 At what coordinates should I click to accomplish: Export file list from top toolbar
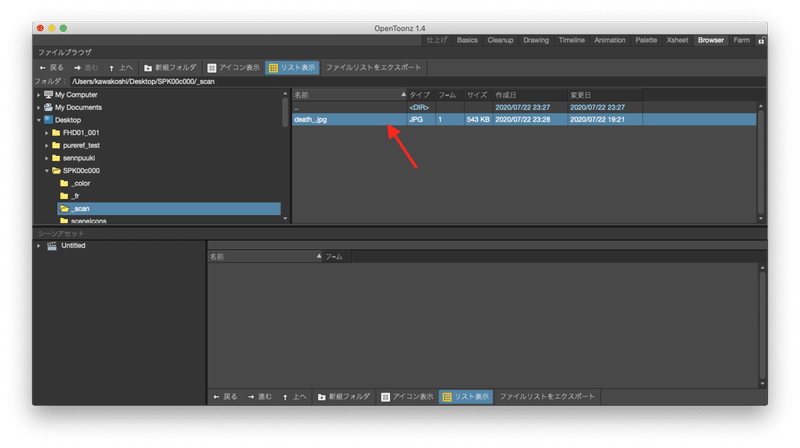(373, 67)
